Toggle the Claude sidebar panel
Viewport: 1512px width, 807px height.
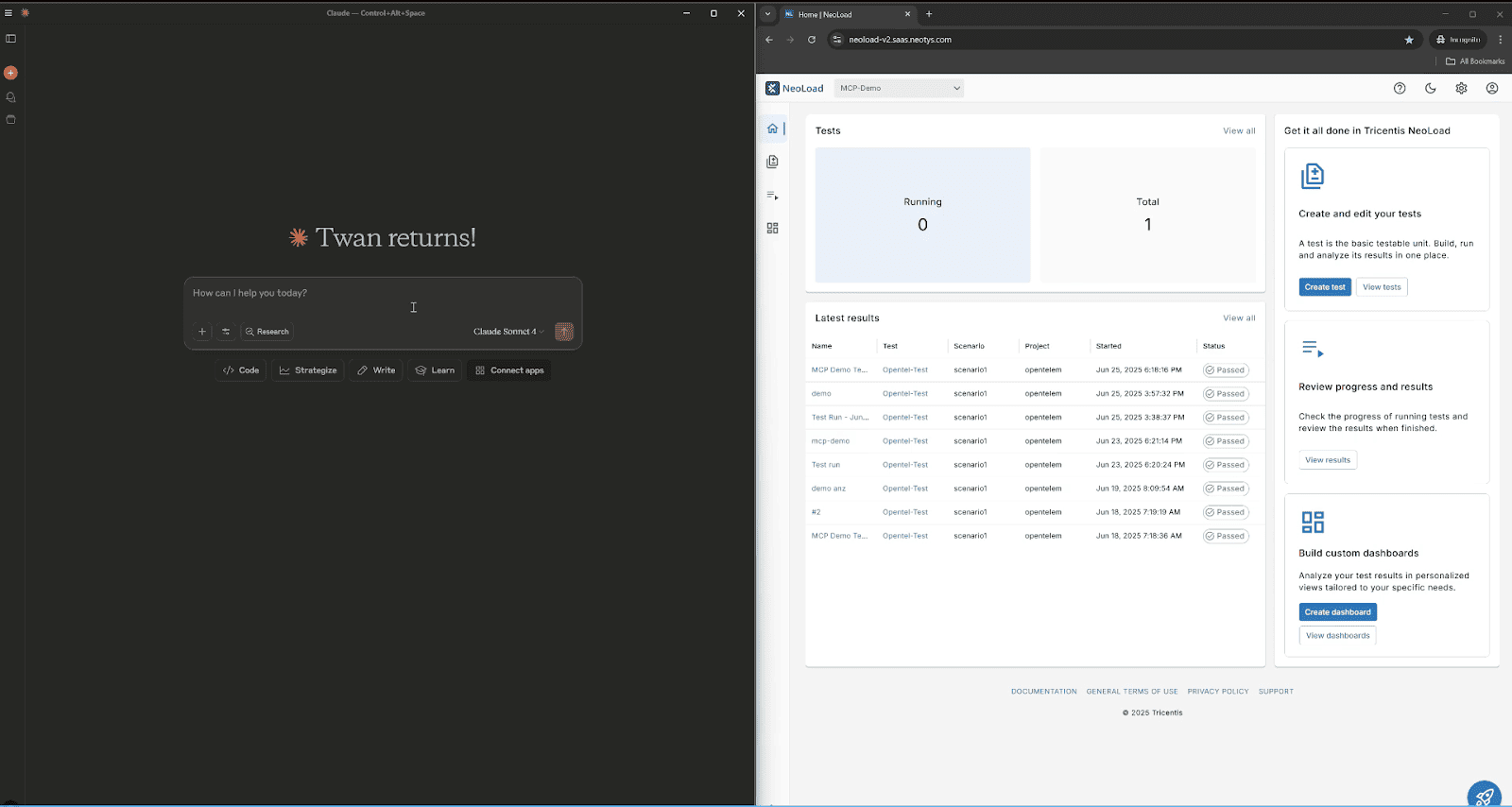[x=11, y=39]
